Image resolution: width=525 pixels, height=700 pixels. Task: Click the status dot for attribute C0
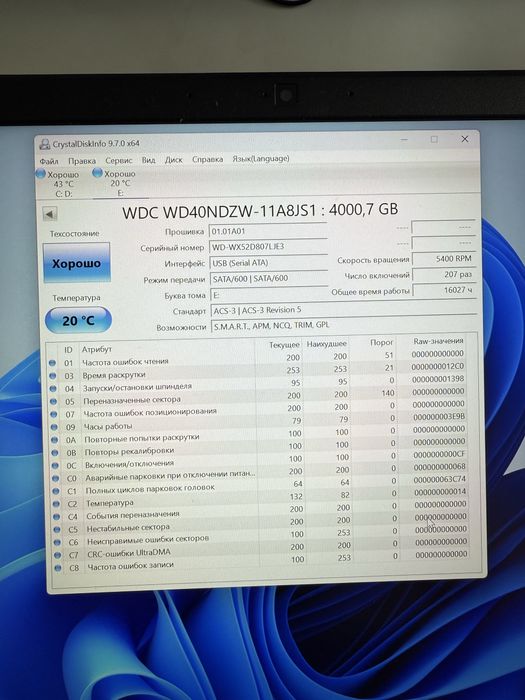click(x=55, y=478)
